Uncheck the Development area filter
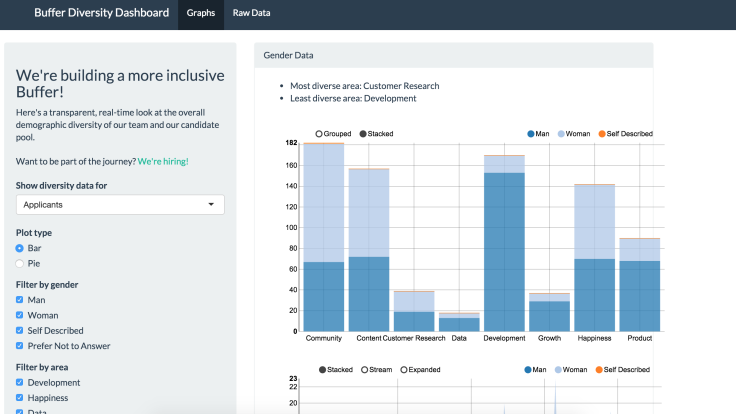This screenshot has width=736, height=414. tap(19, 382)
